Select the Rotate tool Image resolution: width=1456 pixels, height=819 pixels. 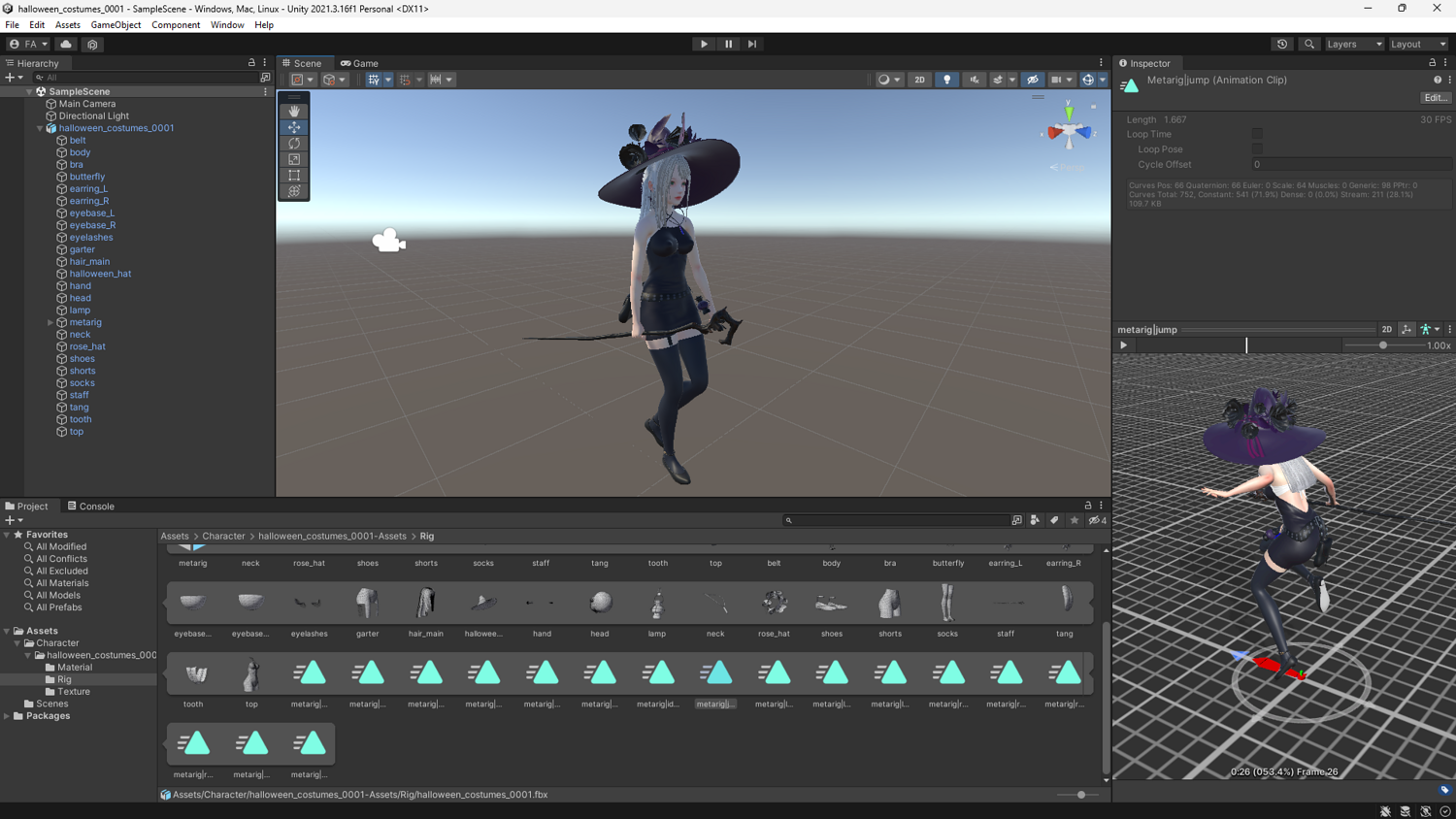294,143
